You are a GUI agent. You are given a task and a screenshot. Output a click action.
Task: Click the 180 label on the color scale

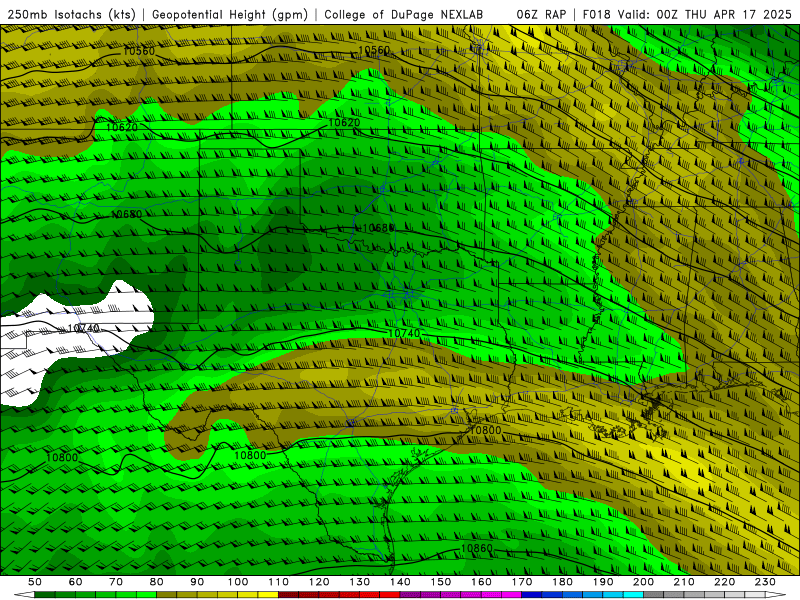(562, 582)
